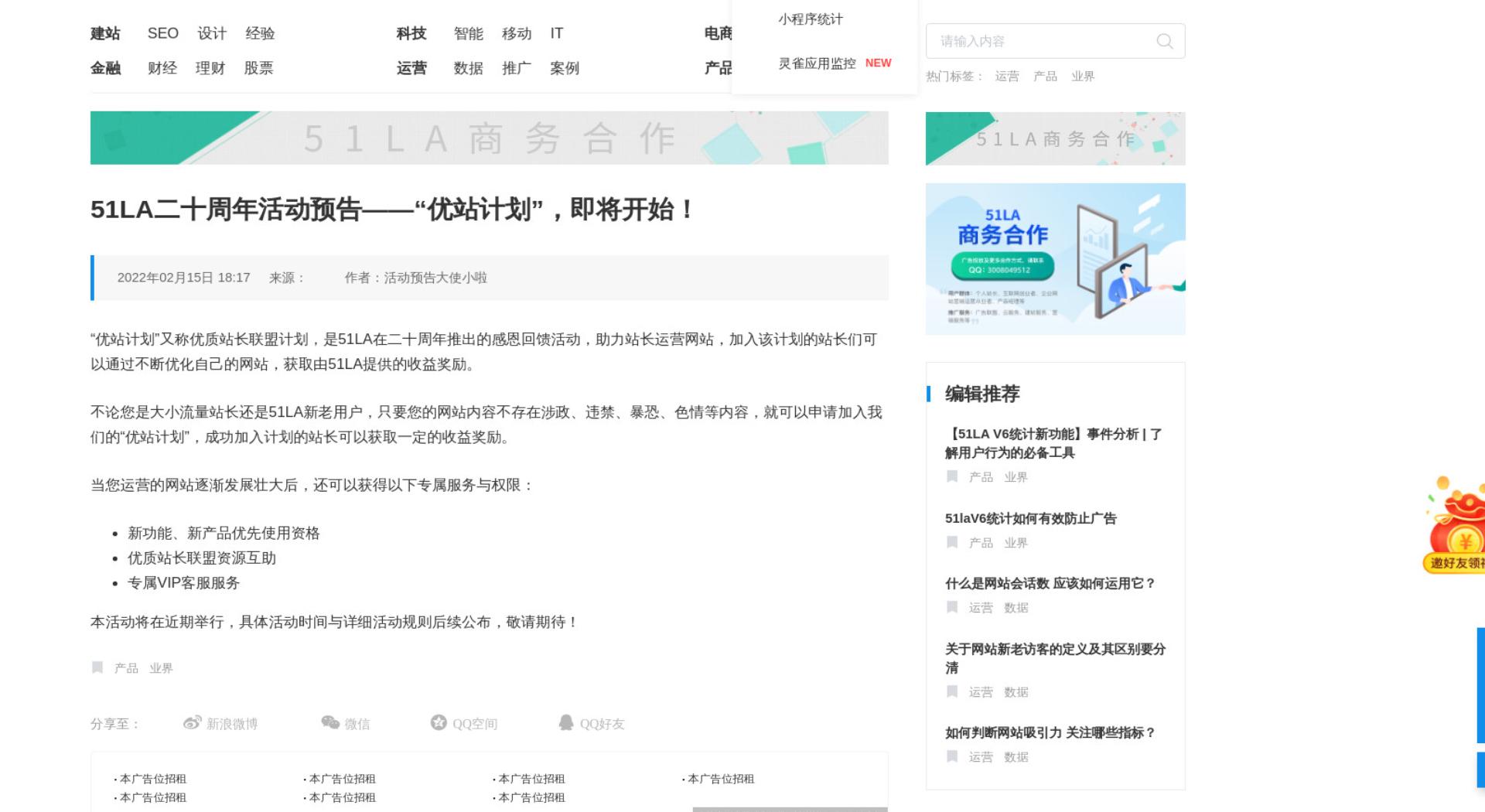Click author text 活动预告大使小啦

pos(435,278)
